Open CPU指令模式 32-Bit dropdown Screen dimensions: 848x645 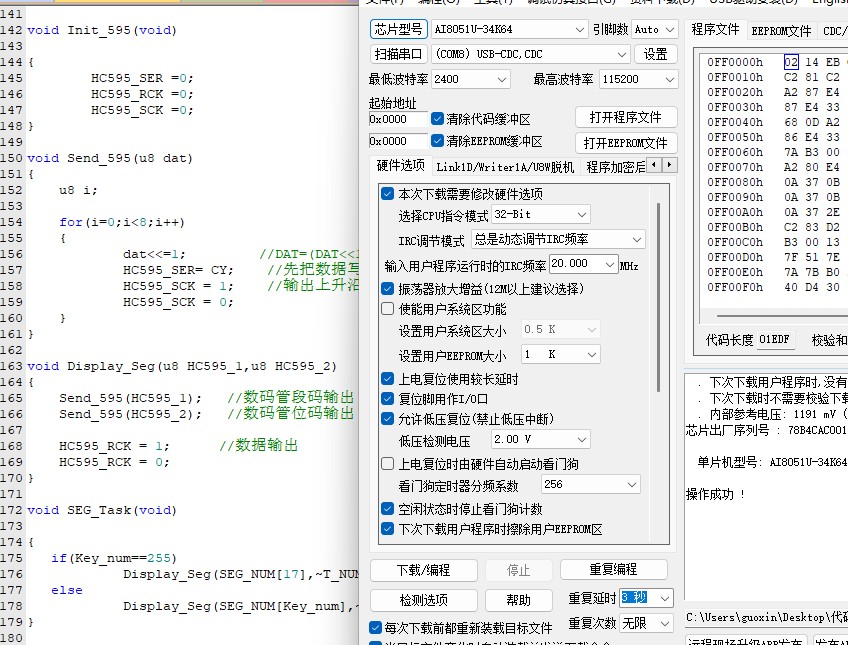click(x=540, y=215)
